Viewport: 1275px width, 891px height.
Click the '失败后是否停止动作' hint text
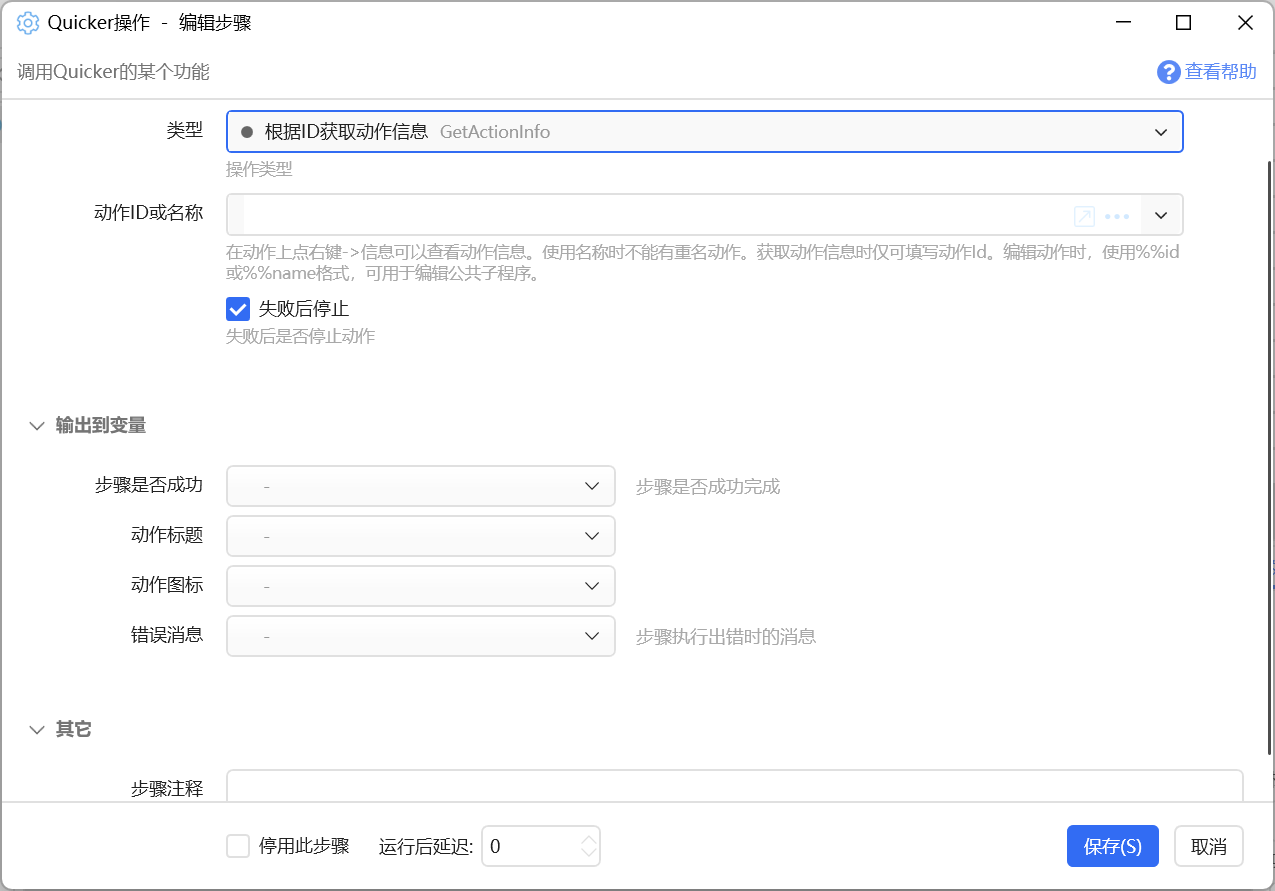tap(300, 336)
